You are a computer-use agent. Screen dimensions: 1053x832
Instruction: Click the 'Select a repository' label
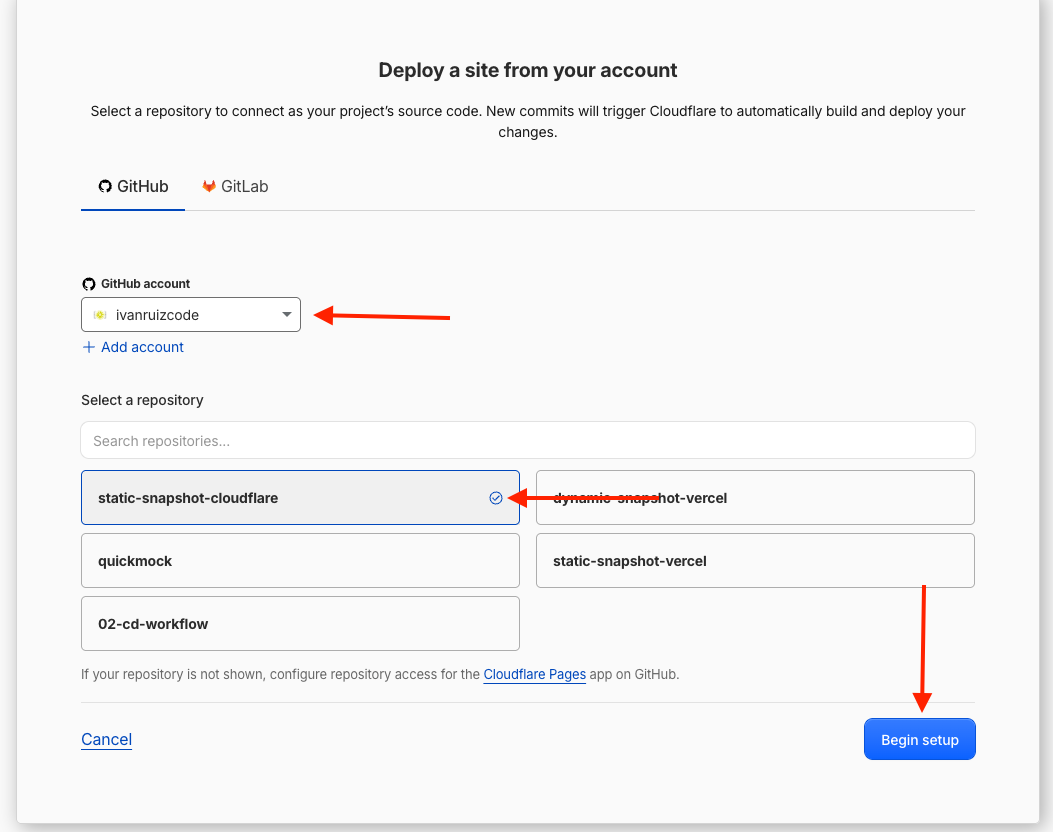pyautogui.click(x=142, y=400)
